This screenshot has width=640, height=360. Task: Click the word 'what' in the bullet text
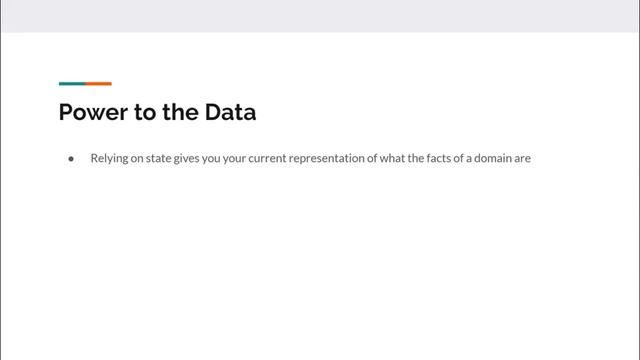(x=392, y=158)
